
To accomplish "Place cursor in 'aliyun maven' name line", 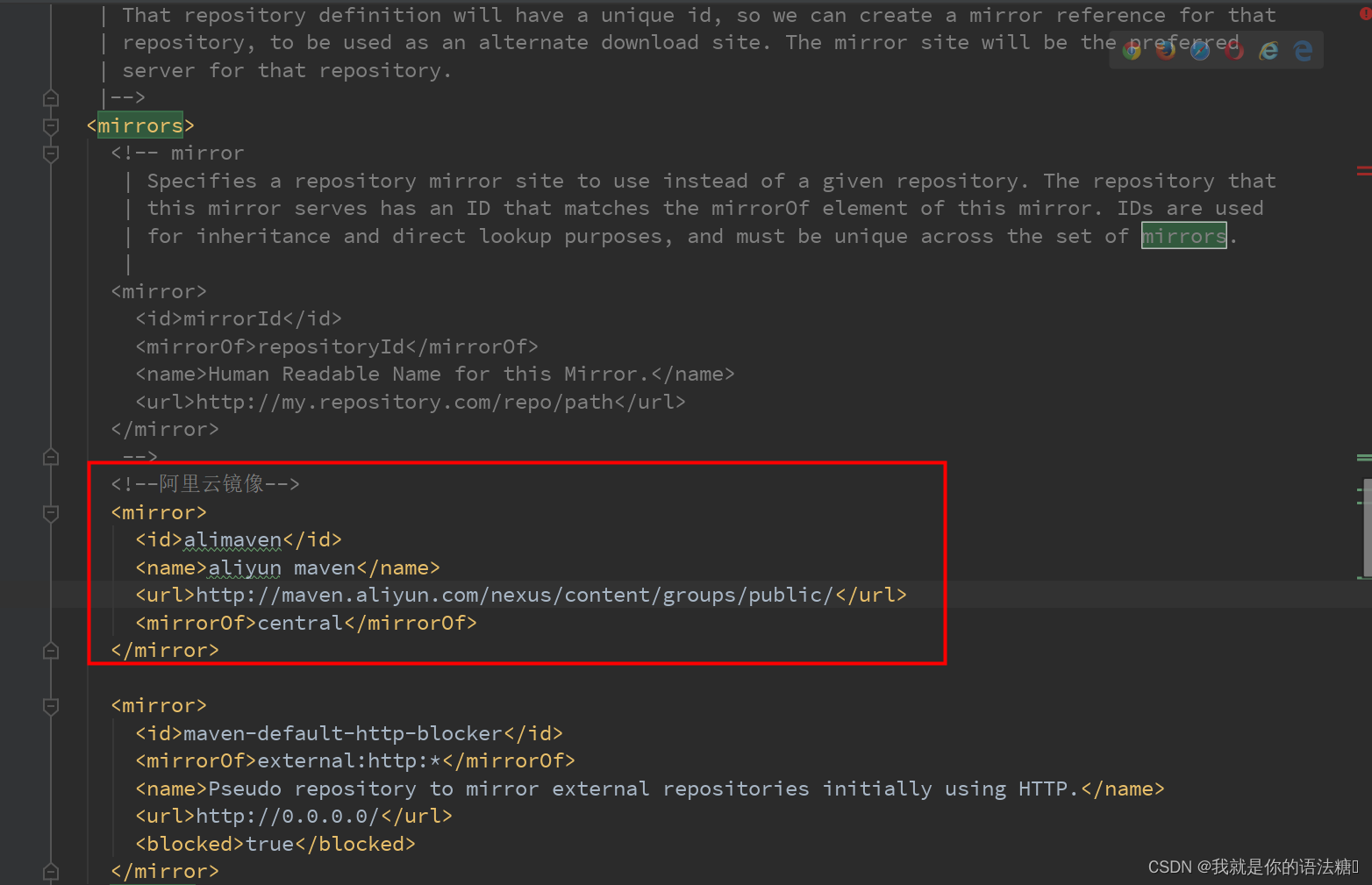I will pos(288,567).
